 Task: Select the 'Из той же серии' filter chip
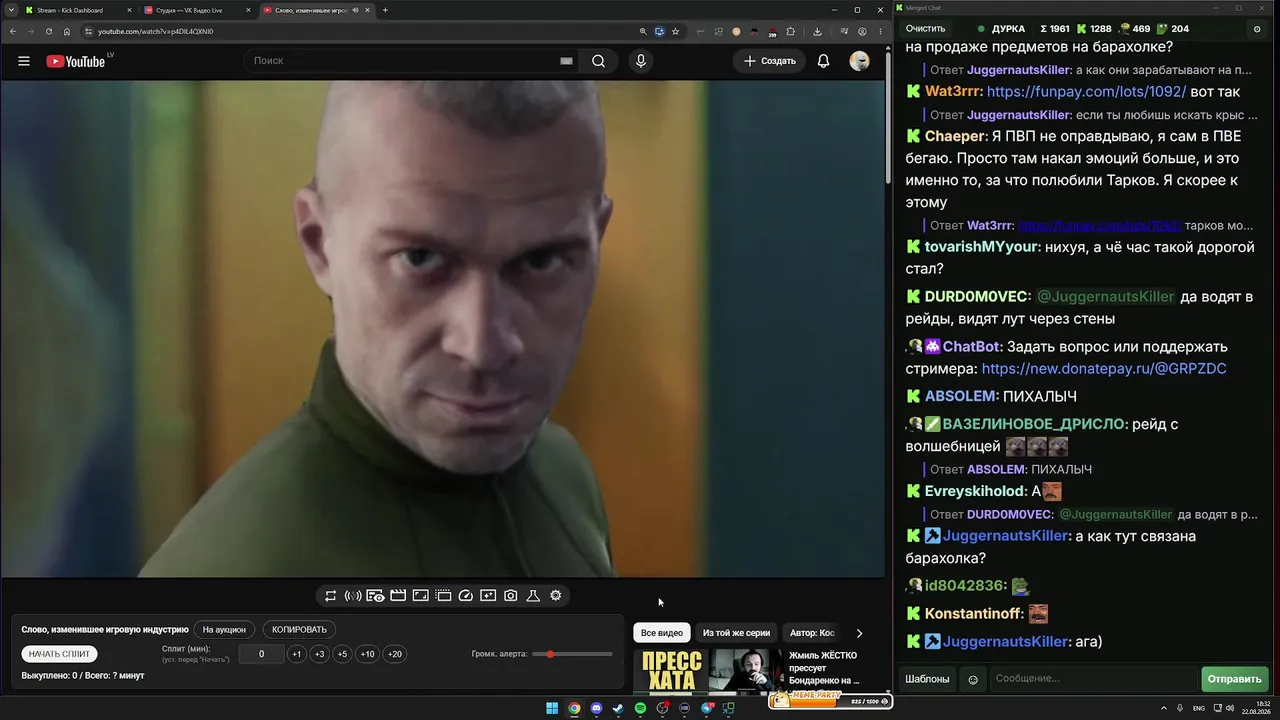(x=736, y=633)
